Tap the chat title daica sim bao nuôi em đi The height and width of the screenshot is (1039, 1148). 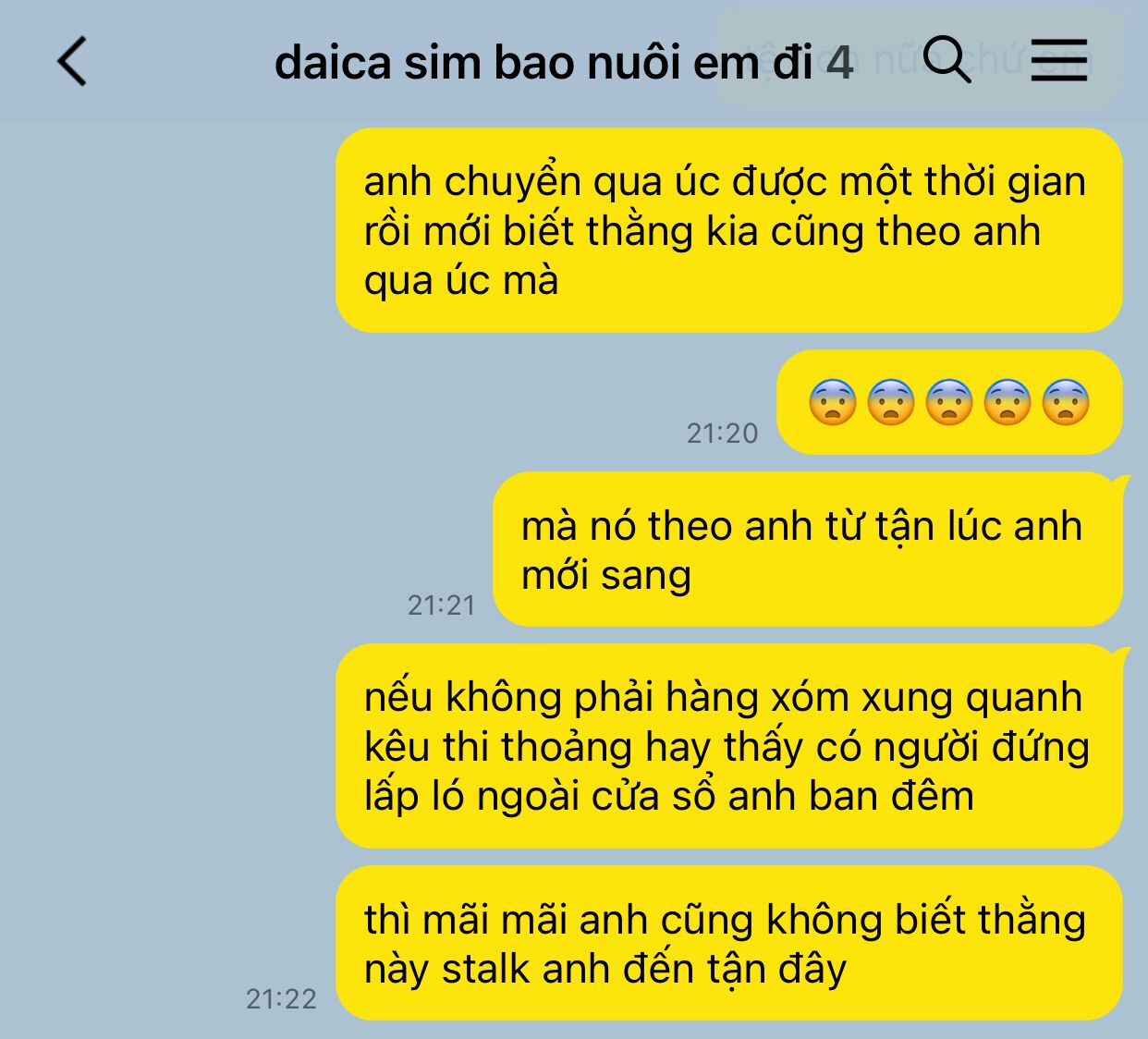click(543, 63)
